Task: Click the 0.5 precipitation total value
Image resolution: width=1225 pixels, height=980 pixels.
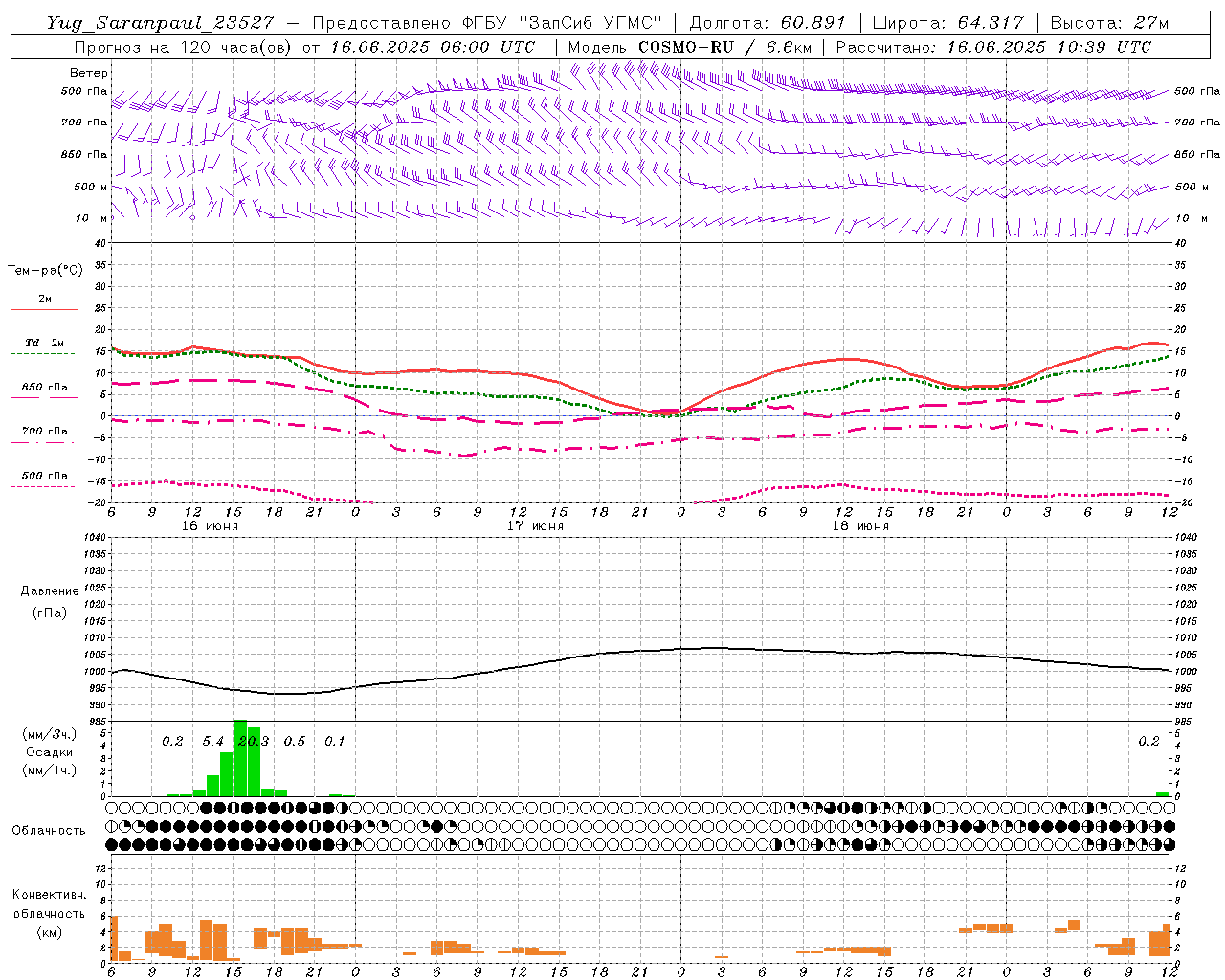Action: (x=294, y=742)
